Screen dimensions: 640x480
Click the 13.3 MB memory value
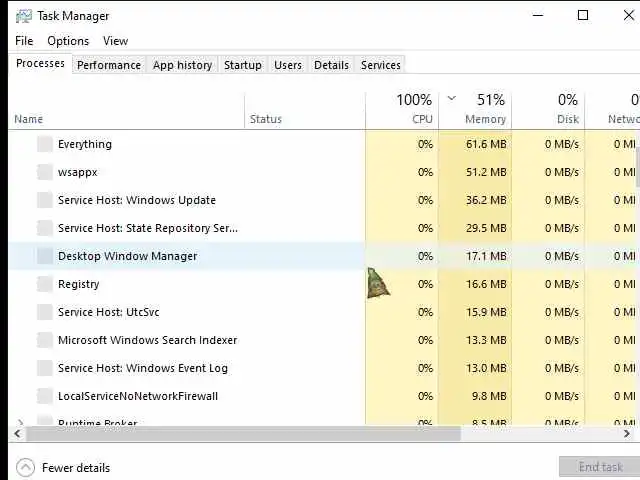point(486,340)
